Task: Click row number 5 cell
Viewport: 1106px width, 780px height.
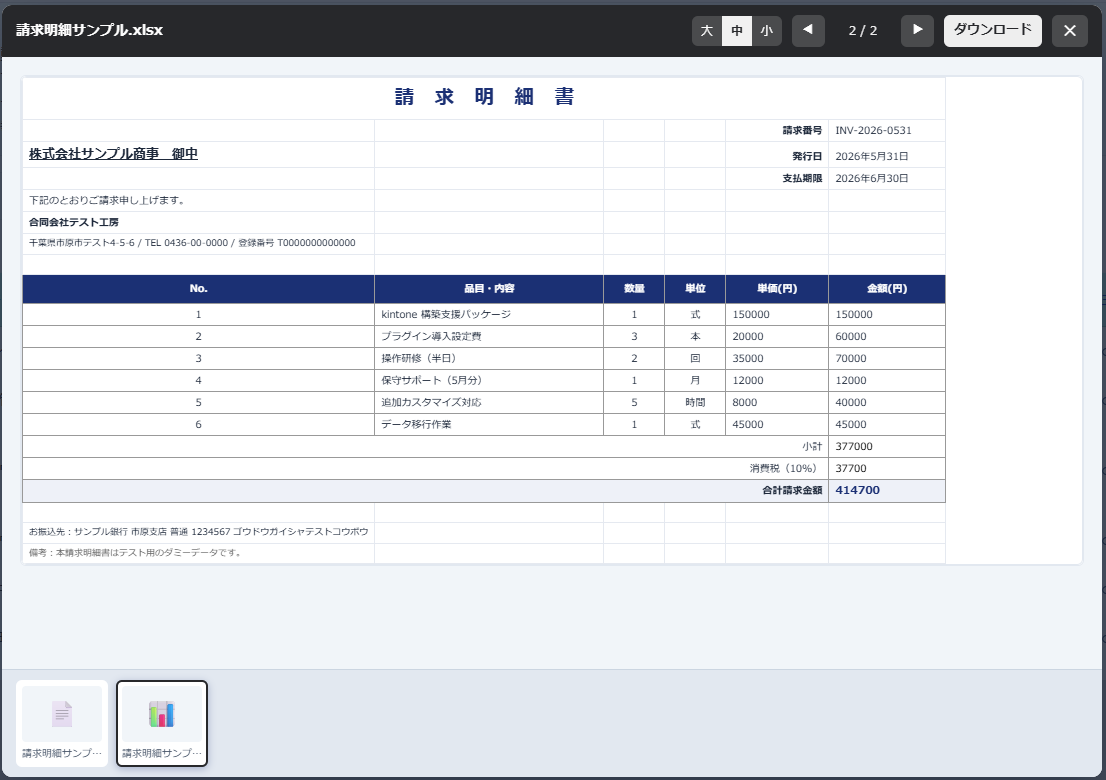Action: point(198,402)
